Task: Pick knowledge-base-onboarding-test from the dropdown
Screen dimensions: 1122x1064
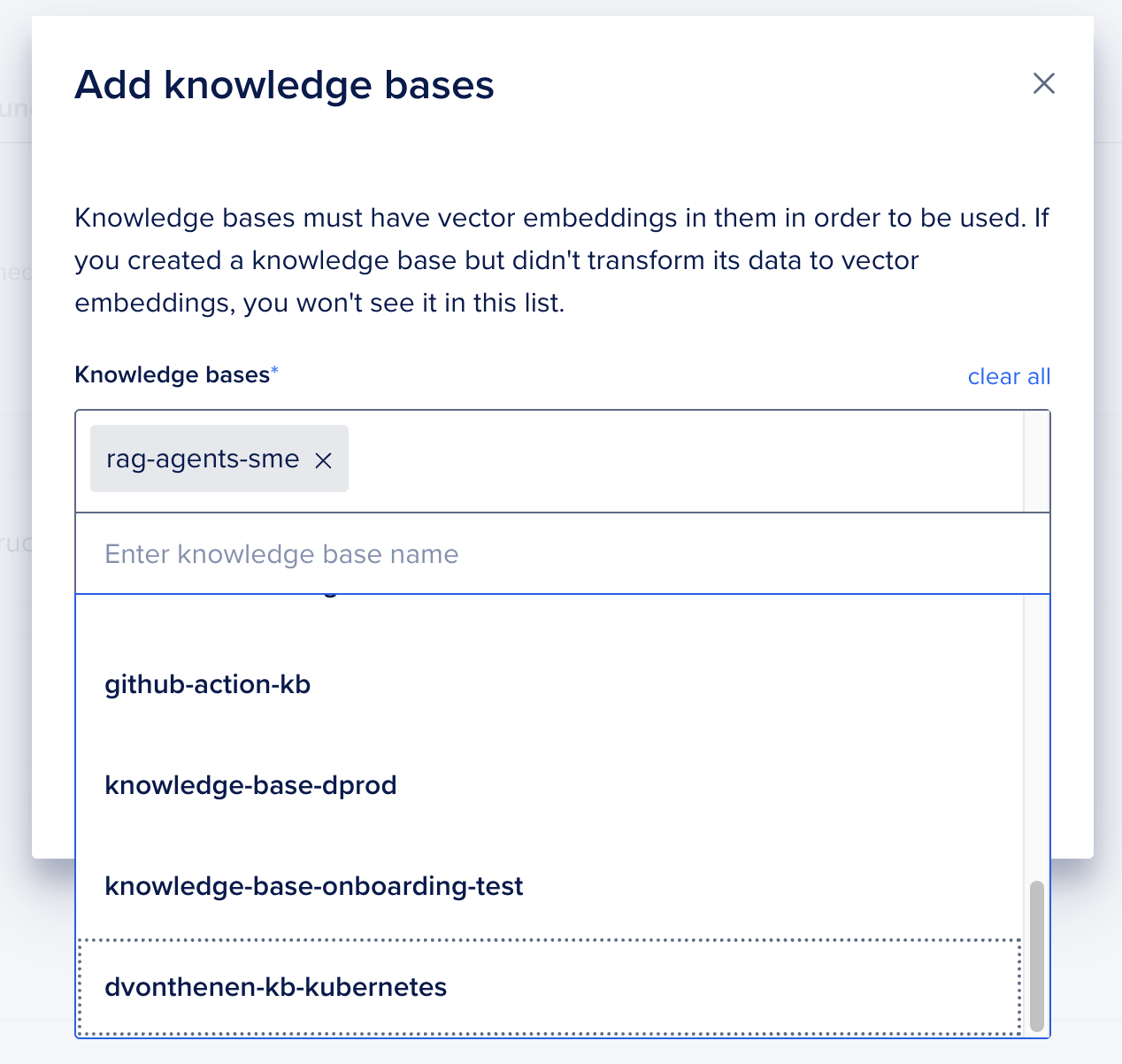Action: [x=314, y=886]
